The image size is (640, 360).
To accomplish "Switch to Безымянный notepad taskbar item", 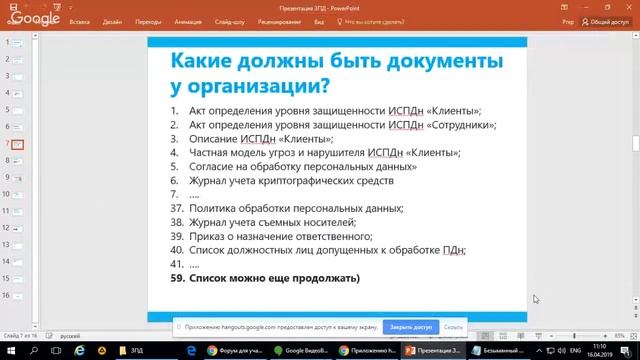I will coord(499,351).
